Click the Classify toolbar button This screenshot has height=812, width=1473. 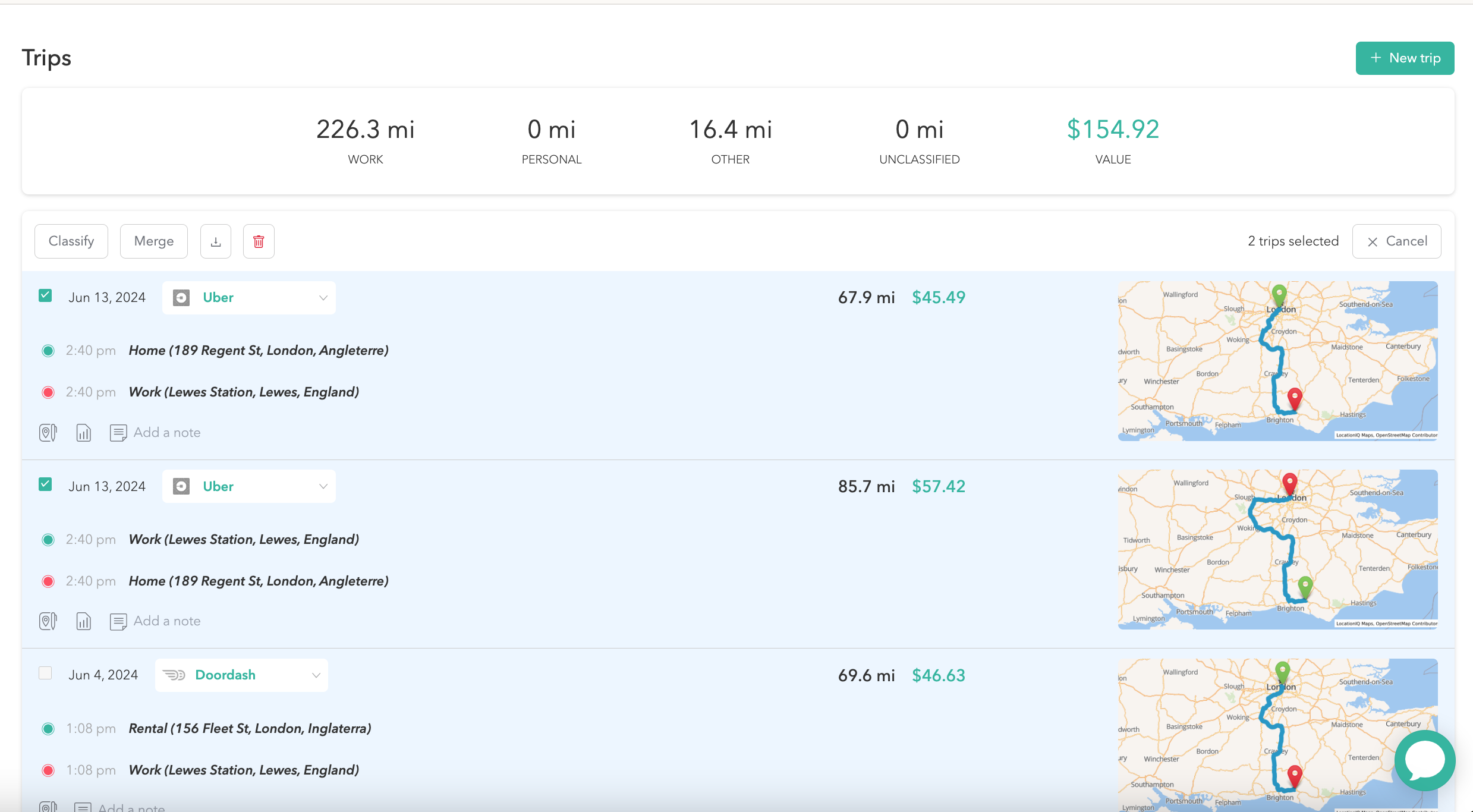point(71,241)
